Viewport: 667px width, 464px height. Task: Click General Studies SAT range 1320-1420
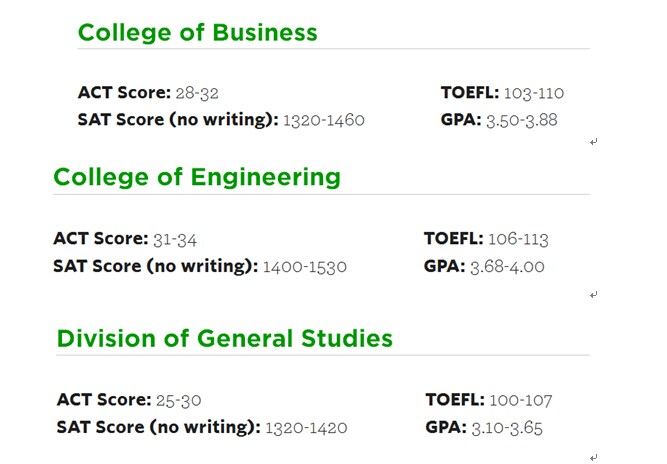306,428
